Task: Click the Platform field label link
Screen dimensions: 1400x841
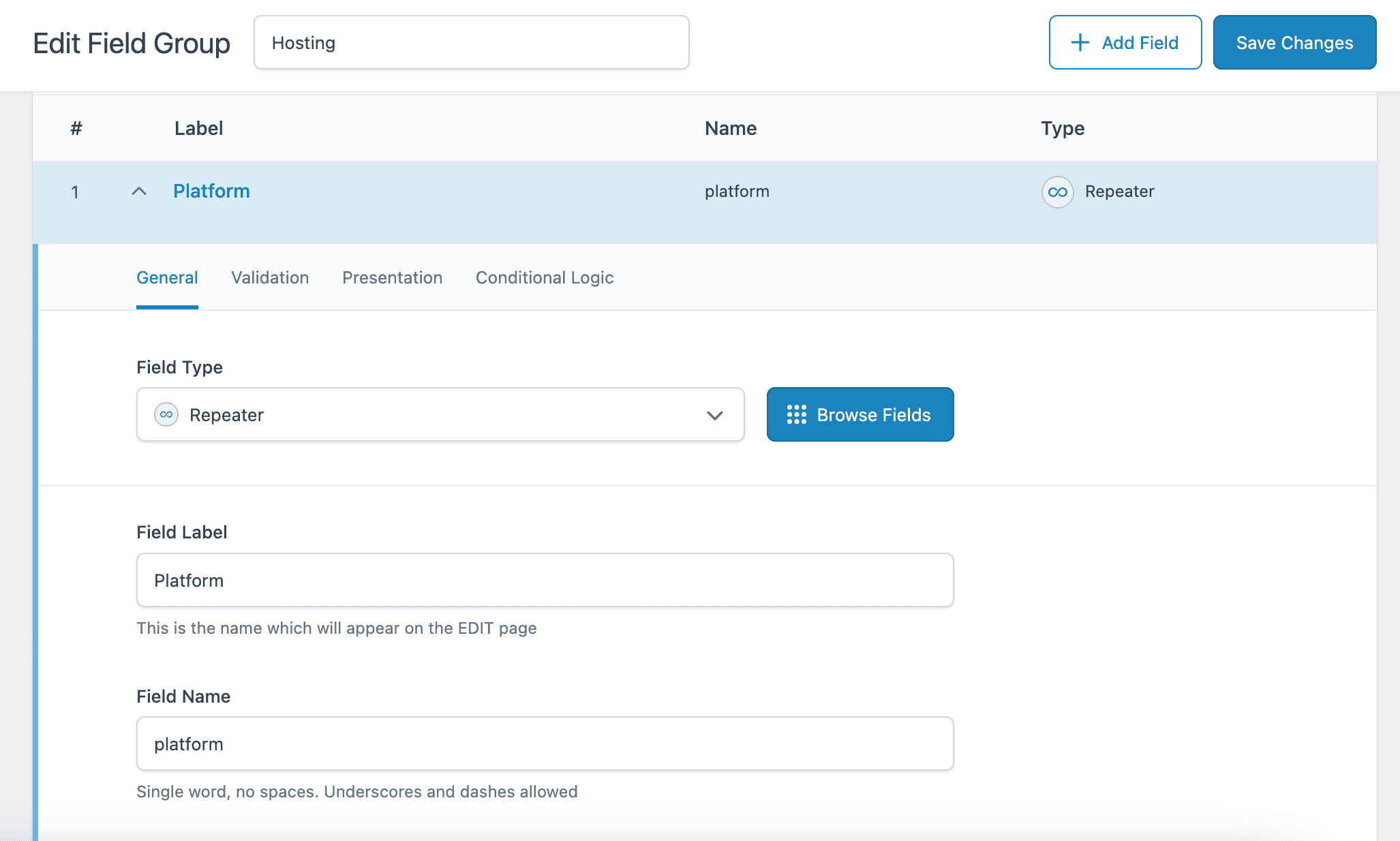Action: (211, 192)
